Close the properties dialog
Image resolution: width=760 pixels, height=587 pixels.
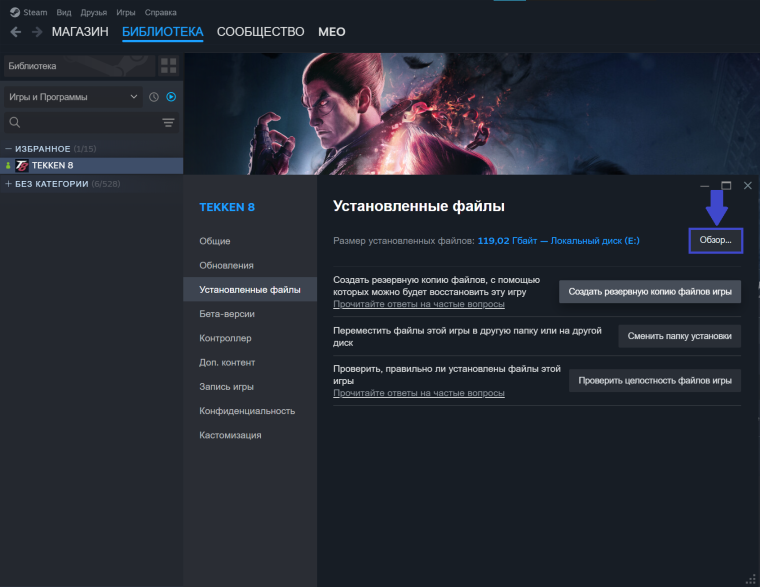click(x=748, y=185)
